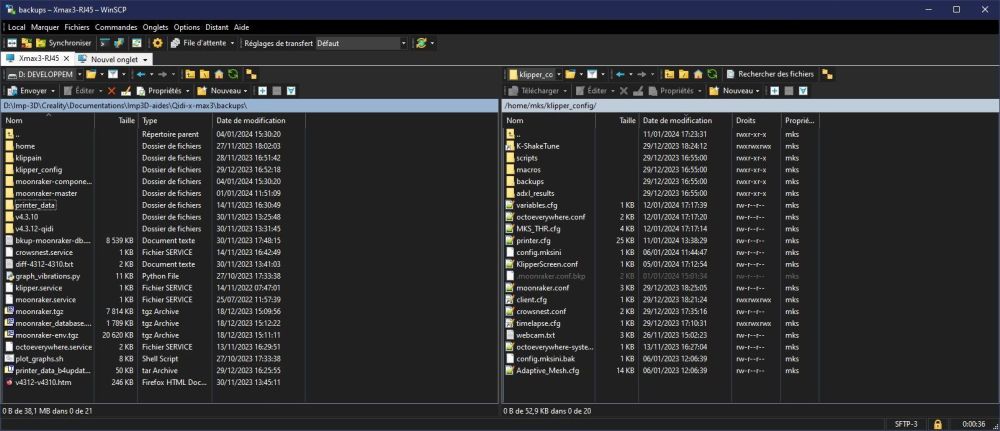Click remote Nouveau button

click(731, 91)
